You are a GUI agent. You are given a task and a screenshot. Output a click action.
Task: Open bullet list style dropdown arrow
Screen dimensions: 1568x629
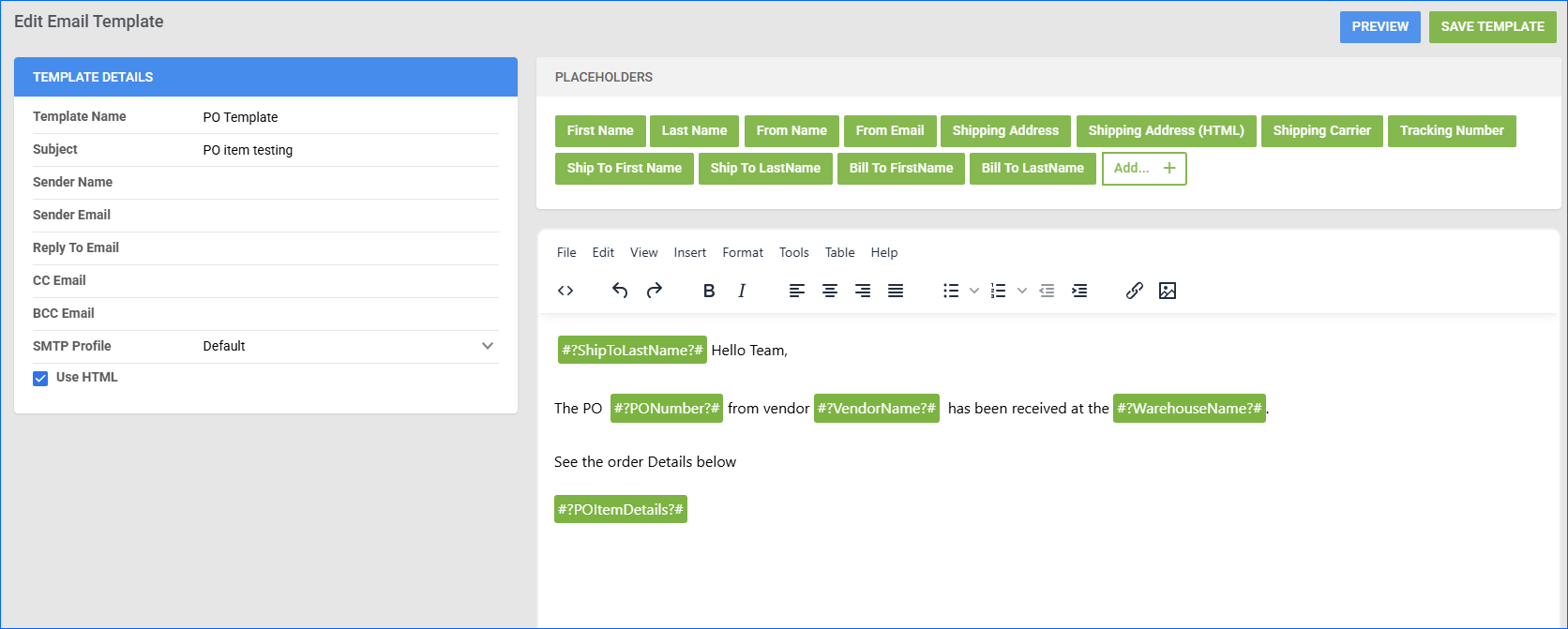coord(974,291)
